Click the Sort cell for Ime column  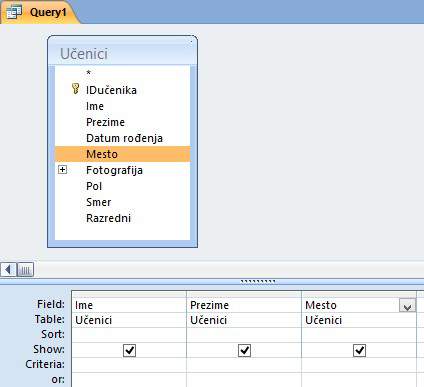click(x=129, y=335)
